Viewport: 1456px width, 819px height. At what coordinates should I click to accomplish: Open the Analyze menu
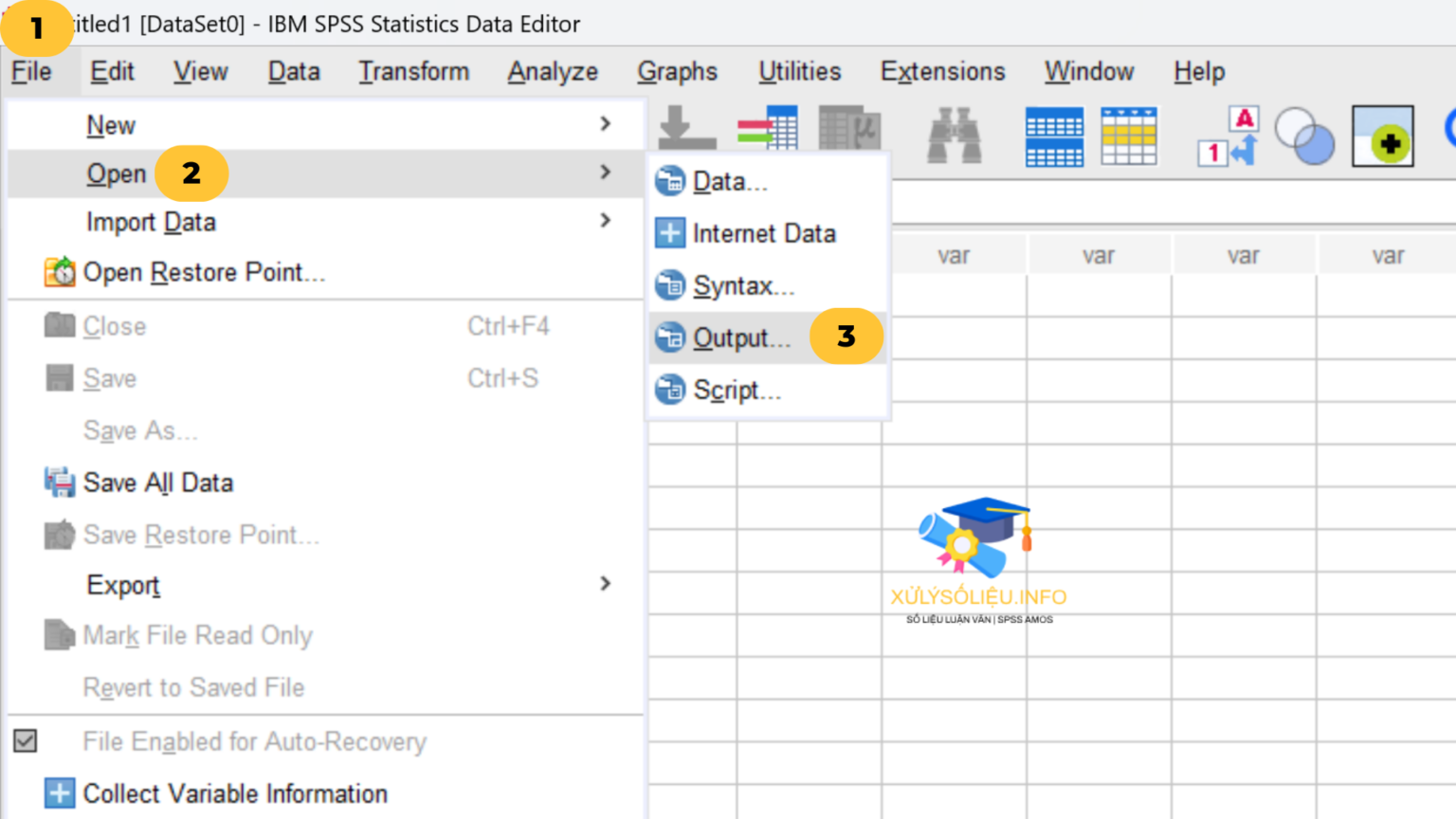pos(553,72)
